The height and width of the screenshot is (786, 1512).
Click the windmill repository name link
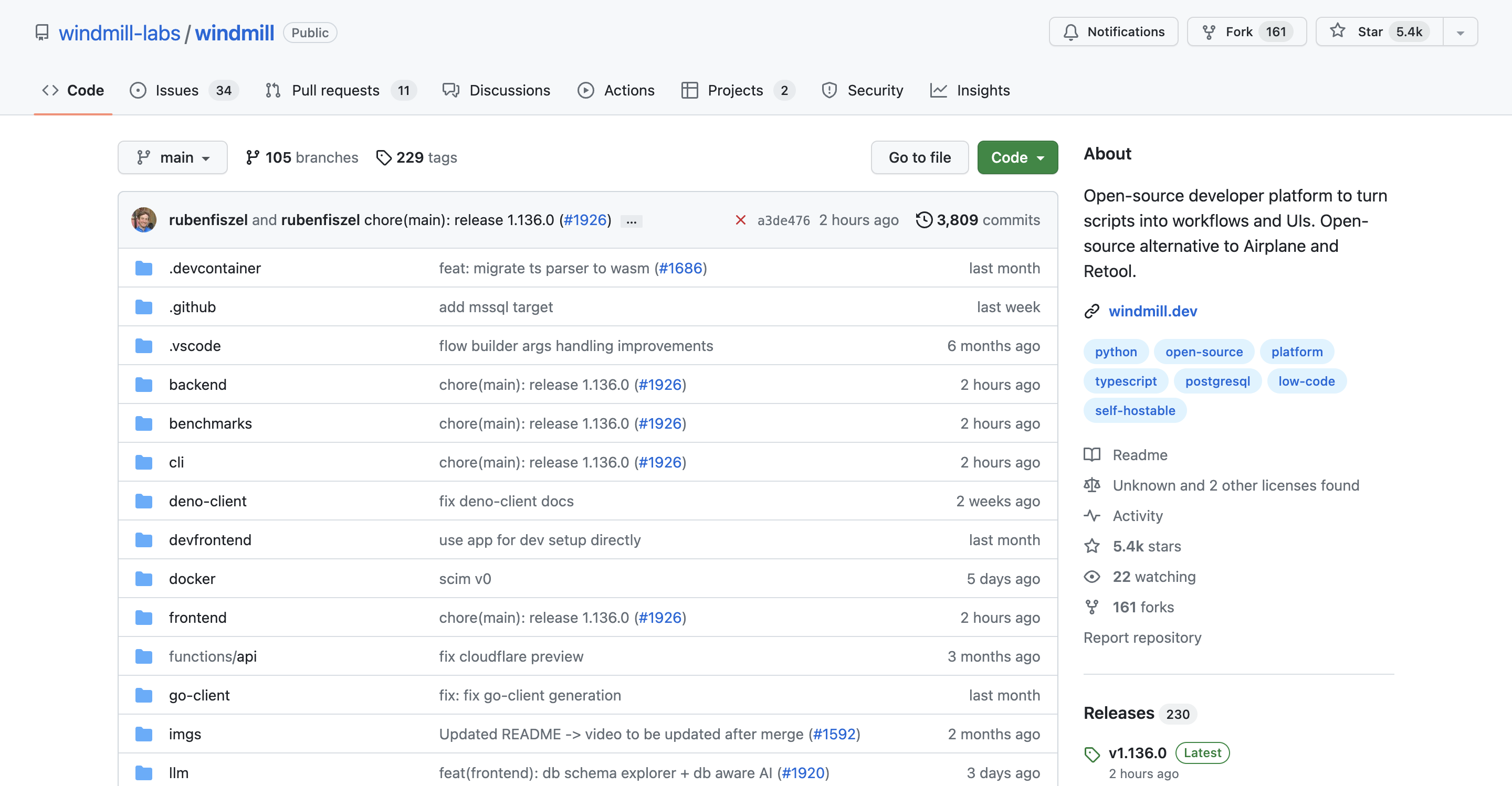234,33
